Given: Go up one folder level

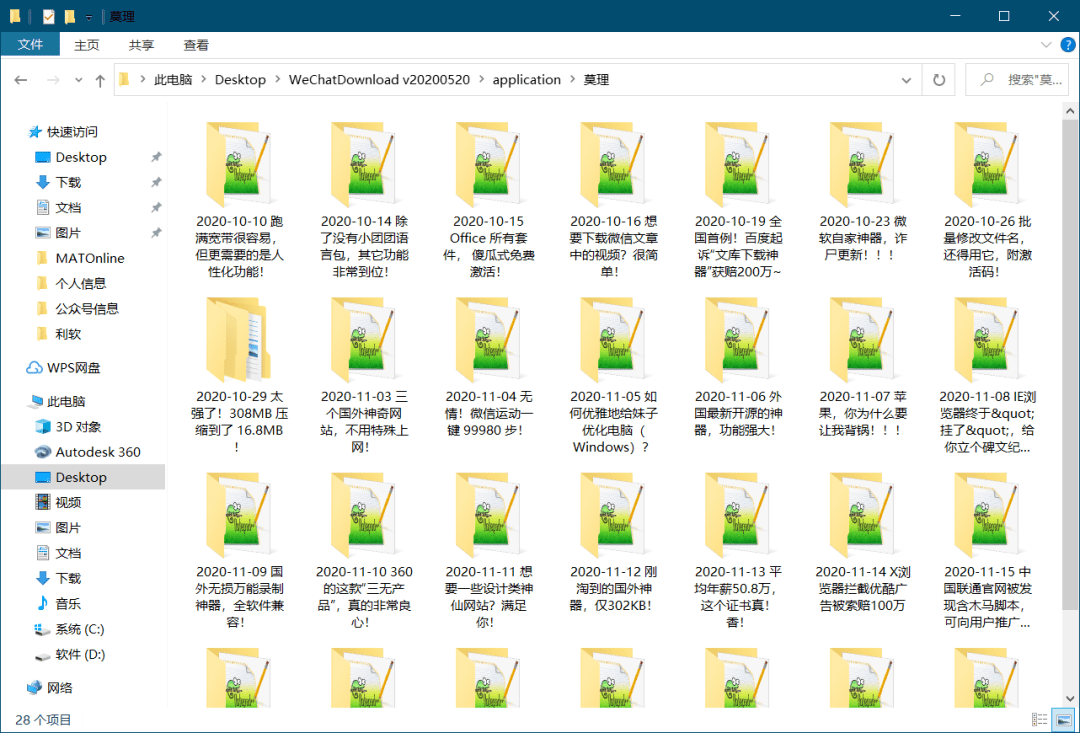Looking at the screenshot, I should (x=100, y=80).
